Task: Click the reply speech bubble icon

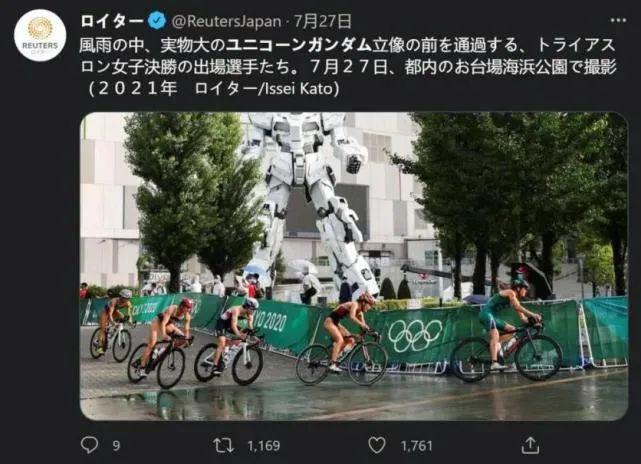Action: [x=90, y=445]
